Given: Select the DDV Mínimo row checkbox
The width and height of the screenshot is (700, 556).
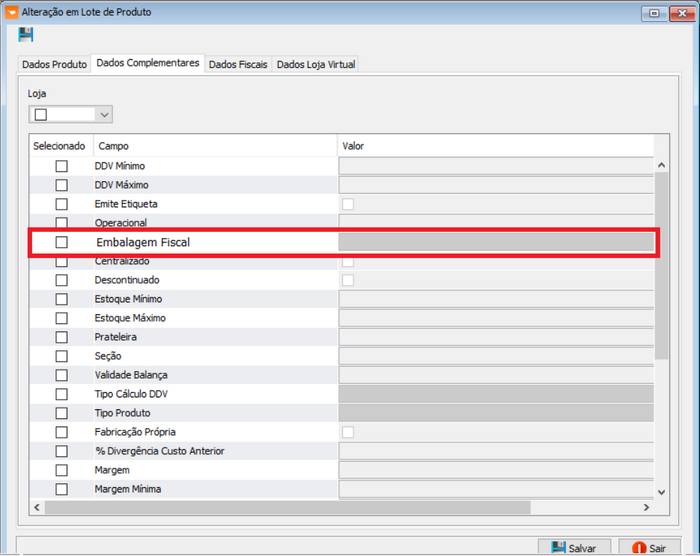Looking at the screenshot, I should [62, 166].
